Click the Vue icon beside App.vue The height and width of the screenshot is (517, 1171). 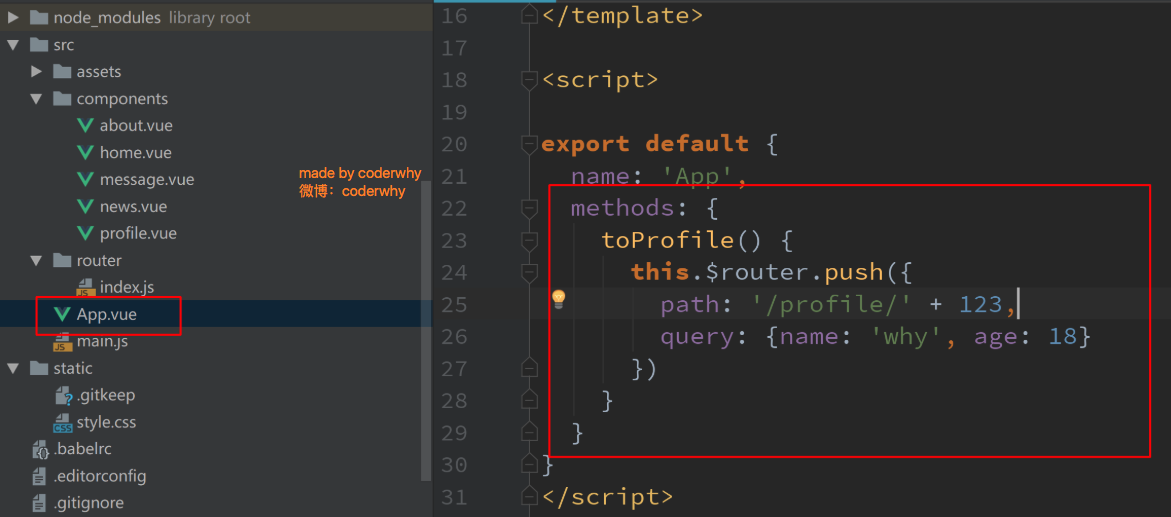pos(62,315)
